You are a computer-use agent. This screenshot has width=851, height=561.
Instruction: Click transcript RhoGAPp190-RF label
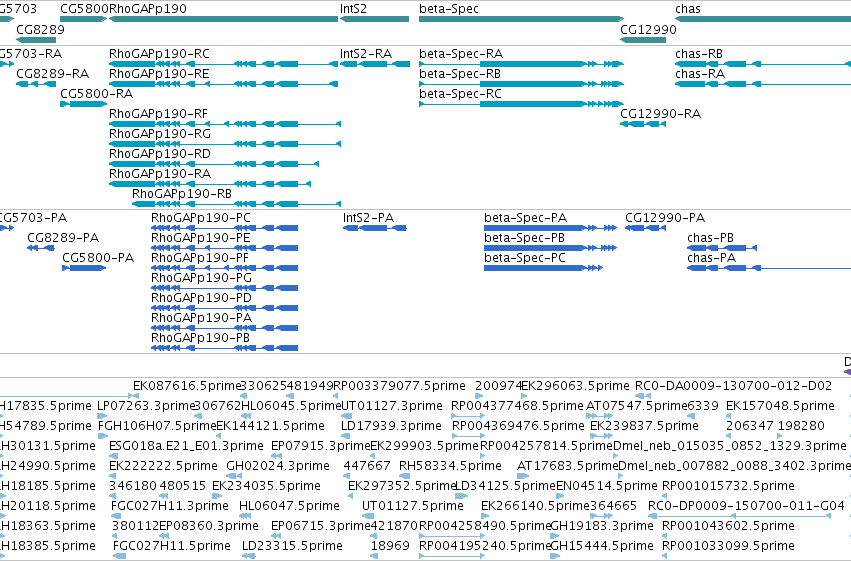[158, 114]
